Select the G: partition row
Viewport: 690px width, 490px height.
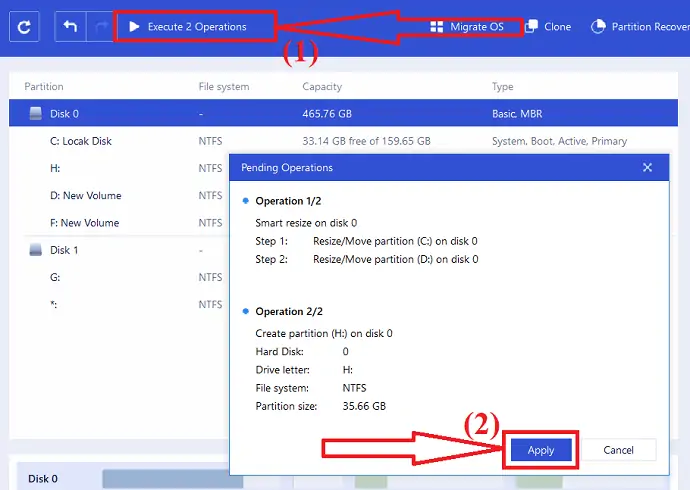119,278
